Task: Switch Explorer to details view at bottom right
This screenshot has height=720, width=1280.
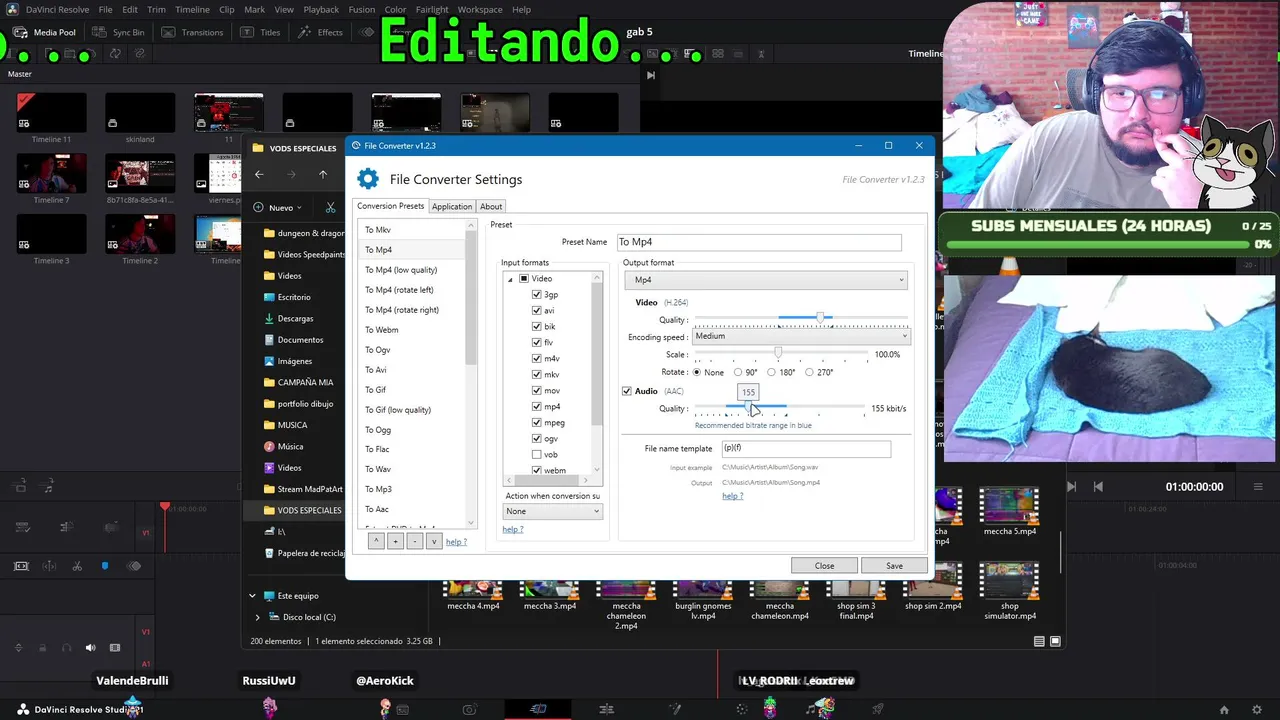Action: (x=1039, y=641)
